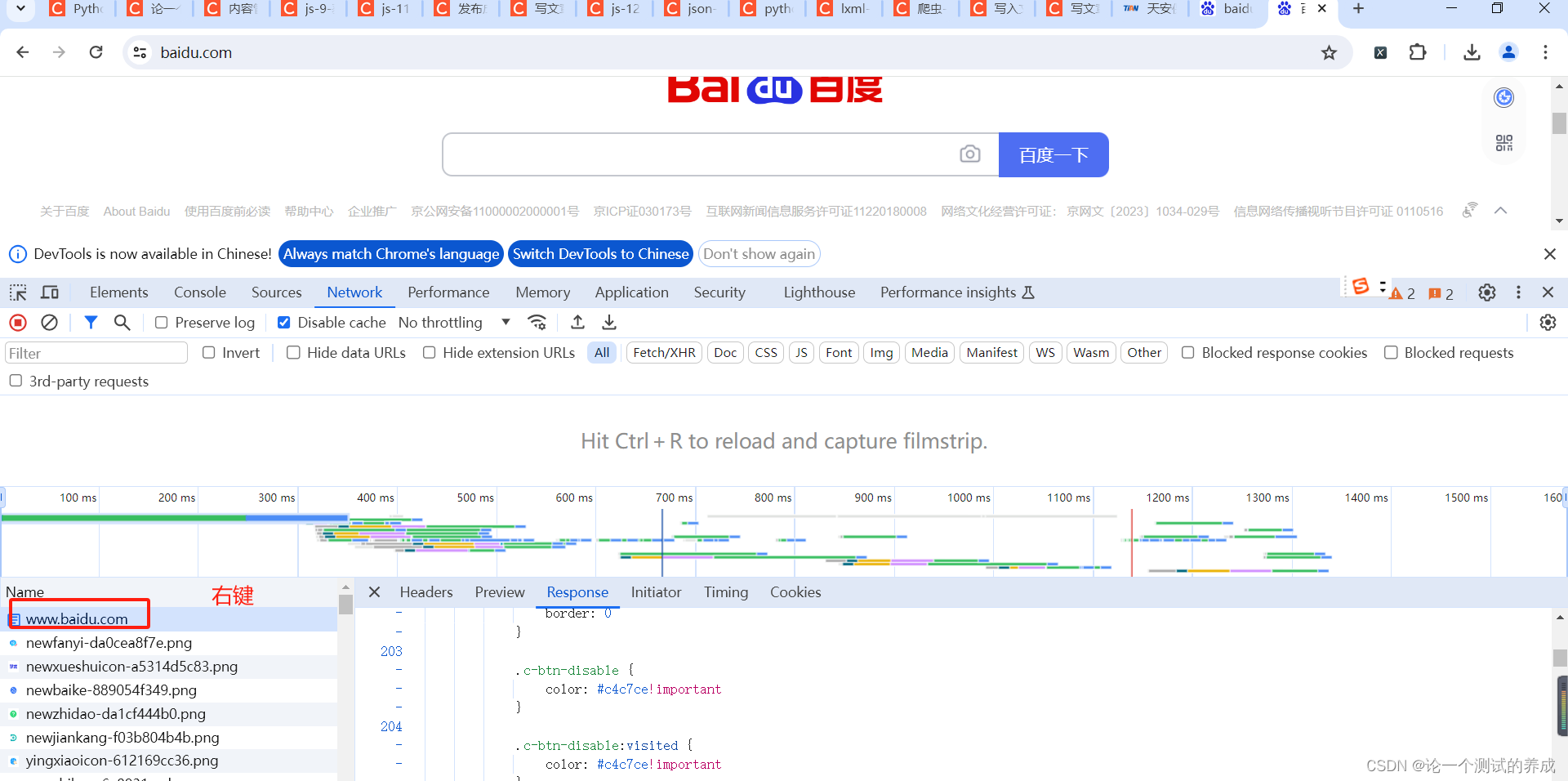Image resolution: width=1568 pixels, height=781 pixels.
Task: Open DevTools settings gear
Action: point(1487,292)
